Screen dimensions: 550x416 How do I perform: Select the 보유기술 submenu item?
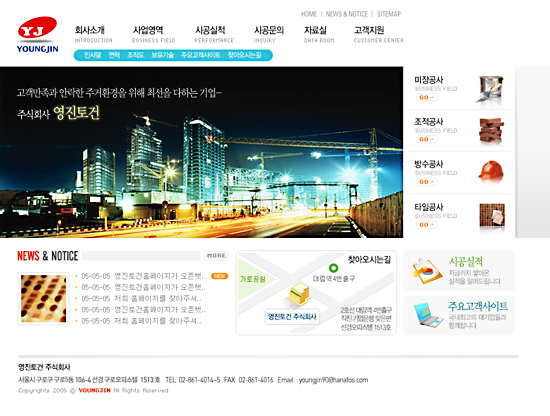[x=162, y=55]
